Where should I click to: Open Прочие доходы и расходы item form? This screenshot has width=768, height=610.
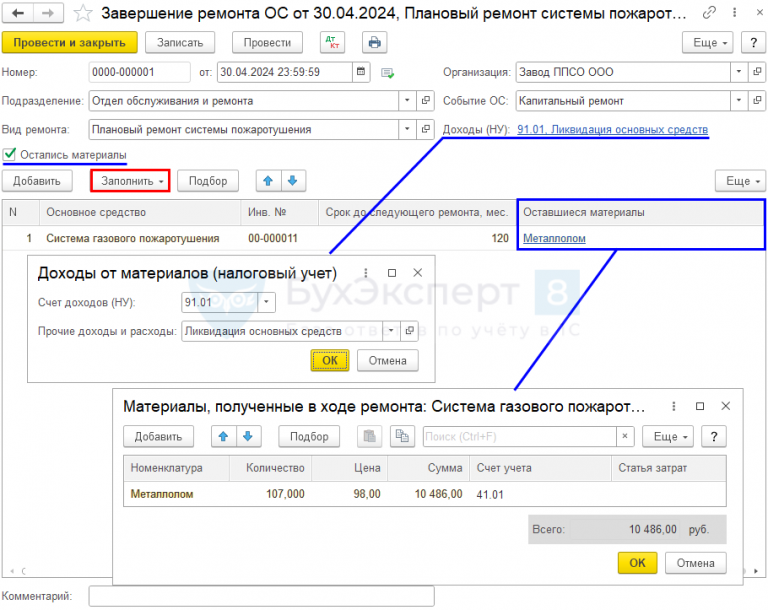(x=409, y=331)
